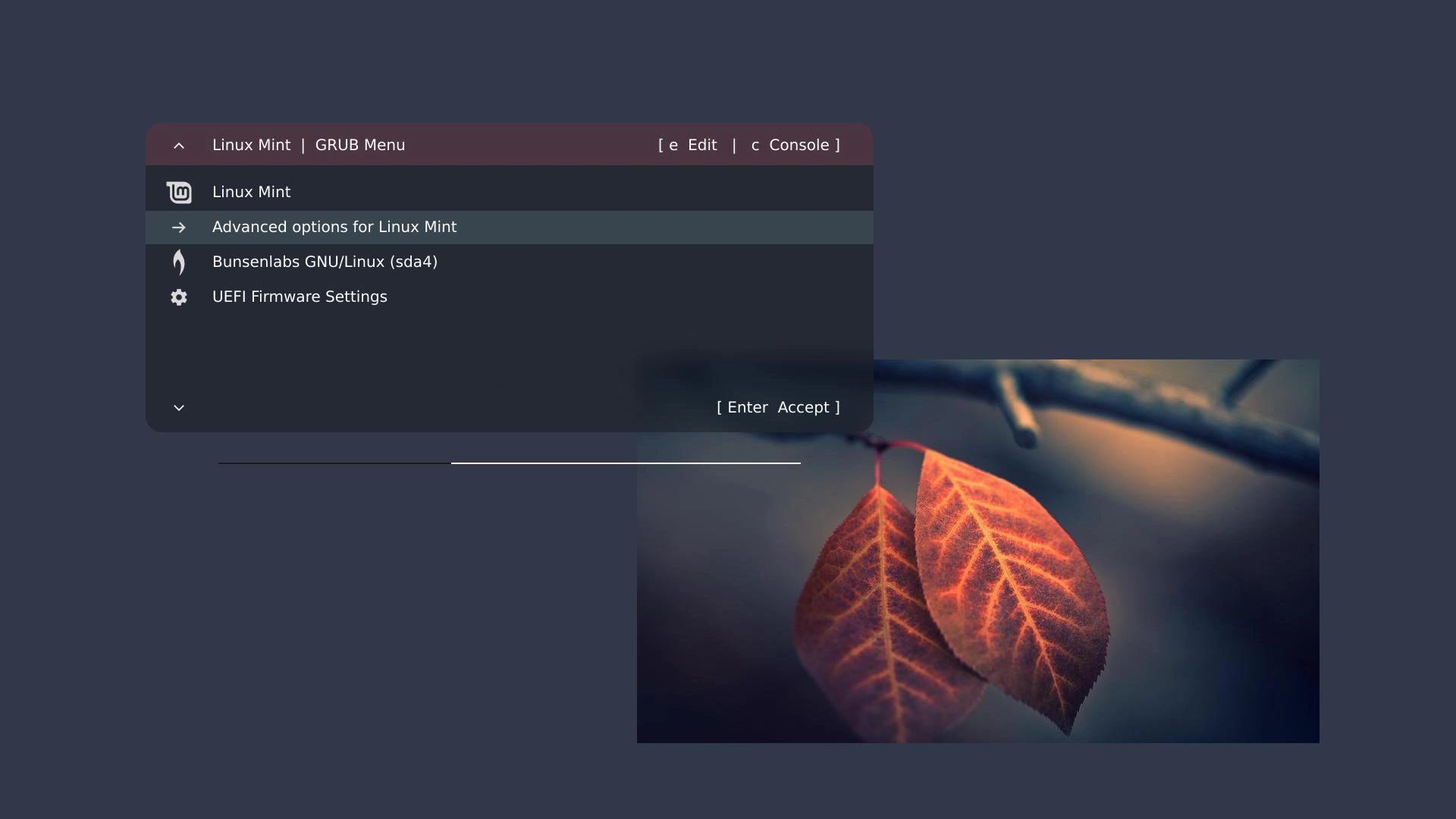Click the arrow icon beside Advanced options

point(179,227)
